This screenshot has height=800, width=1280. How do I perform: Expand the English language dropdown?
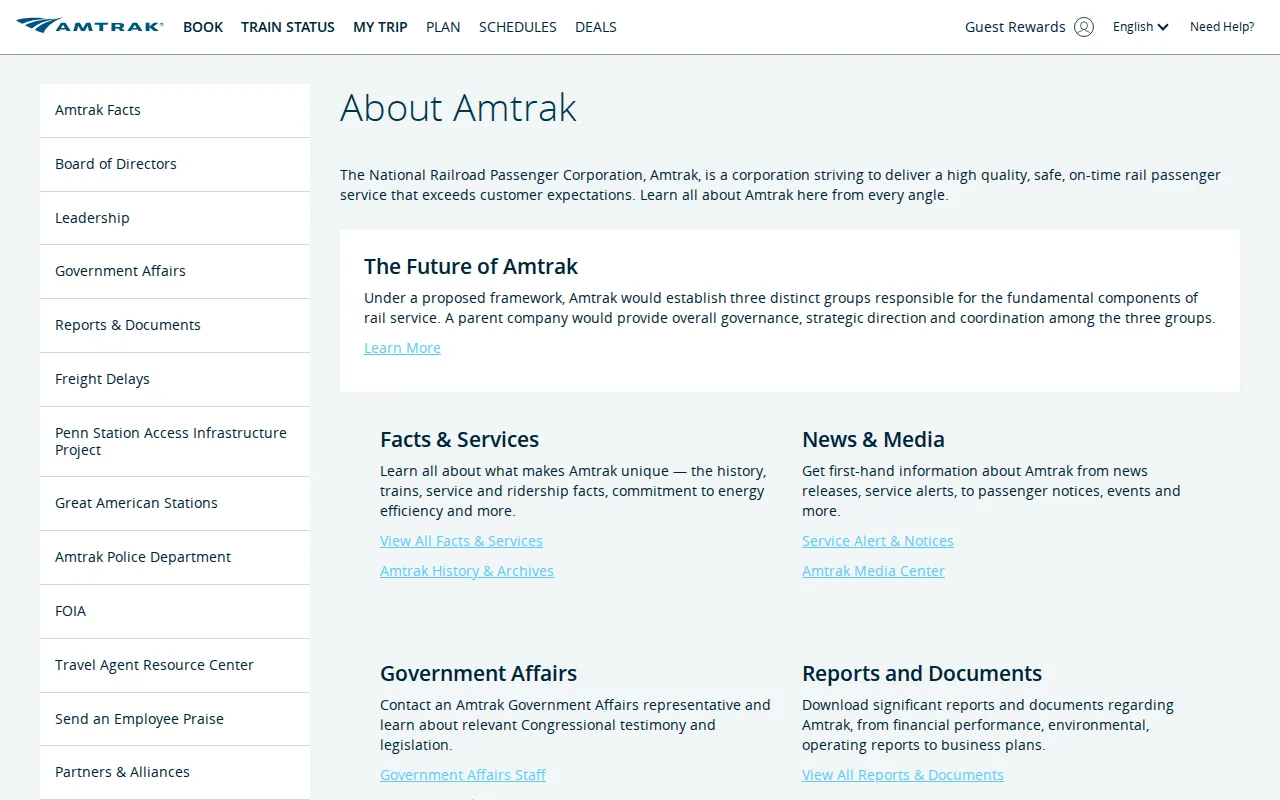(x=1141, y=27)
